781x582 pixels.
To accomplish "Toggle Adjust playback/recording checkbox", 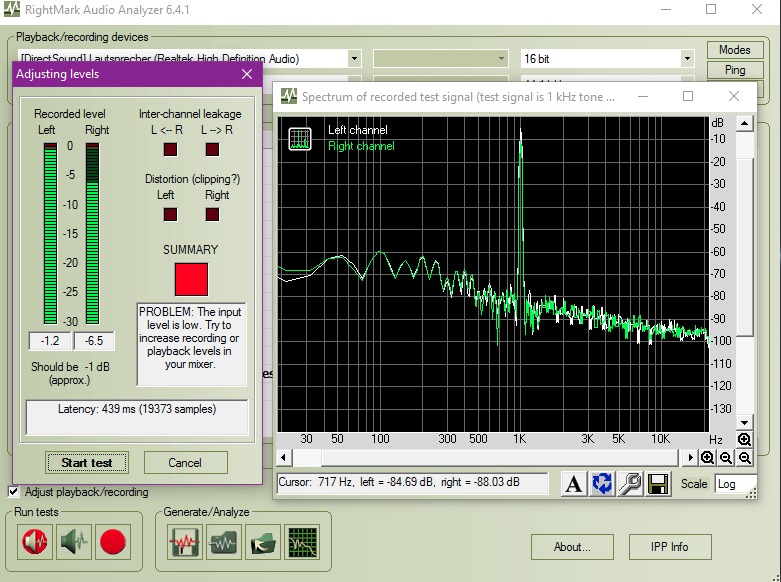I will tap(14, 492).
